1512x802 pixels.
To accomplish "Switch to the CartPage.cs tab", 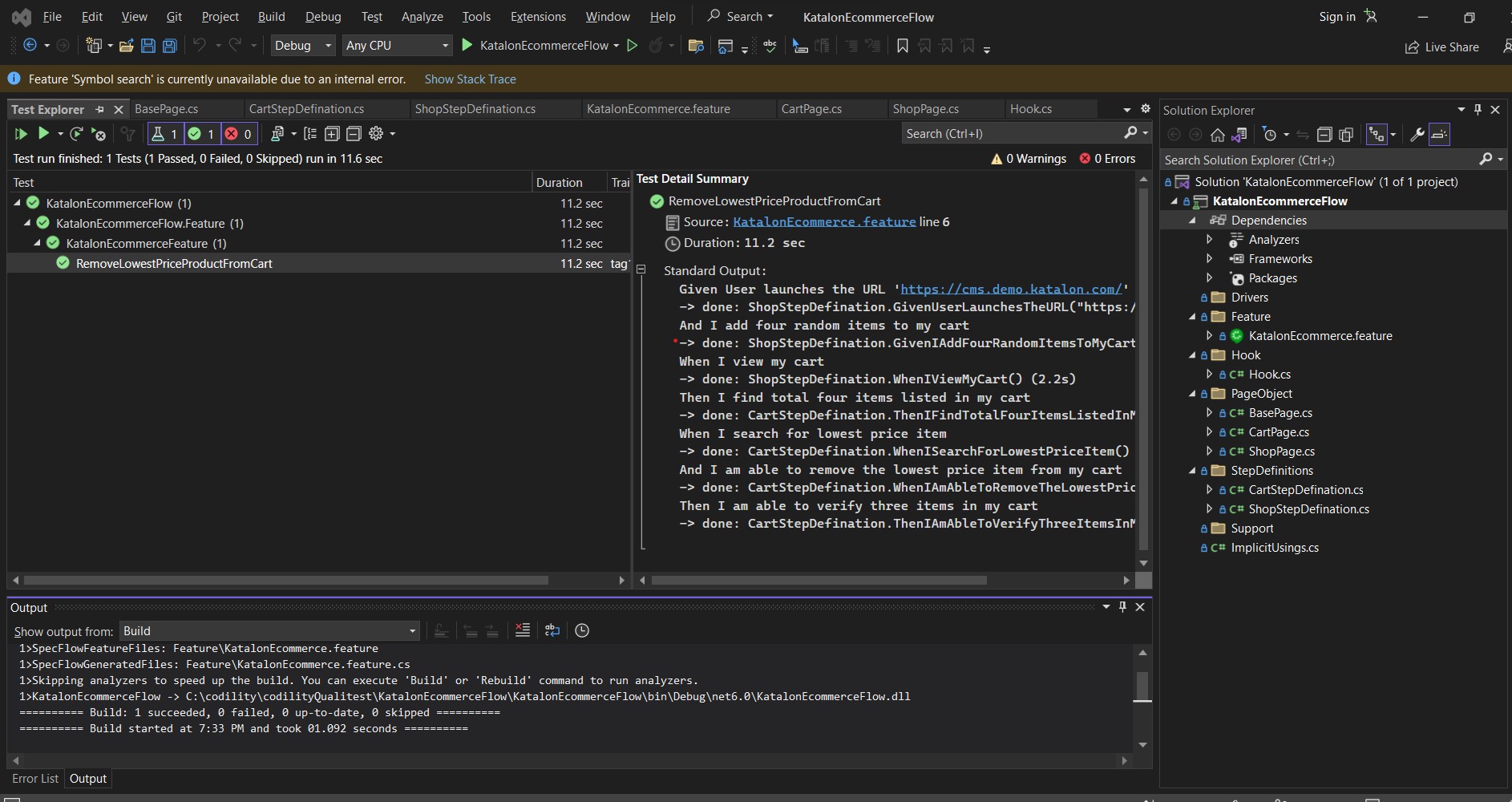I will click(x=812, y=108).
